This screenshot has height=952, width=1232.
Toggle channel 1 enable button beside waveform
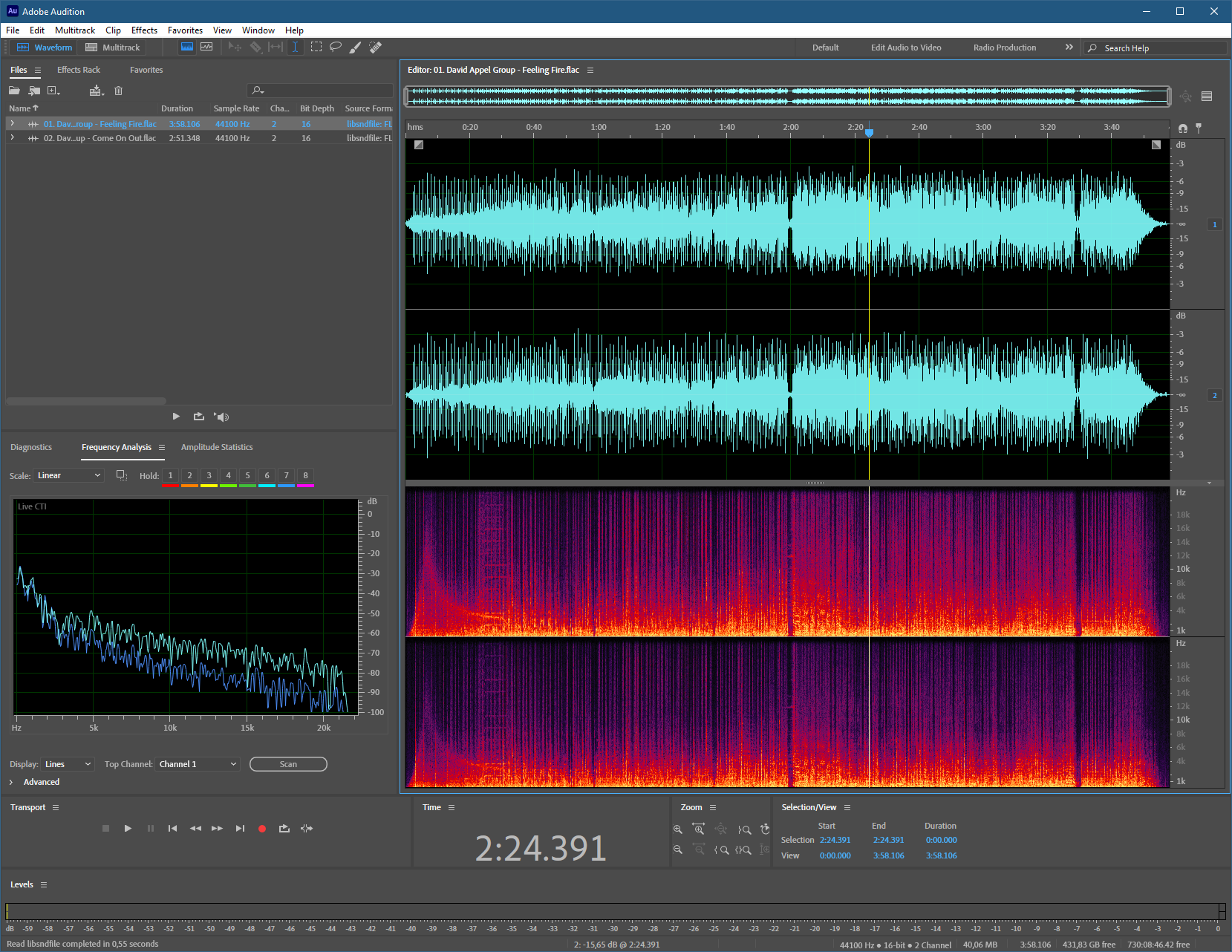click(1215, 224)
